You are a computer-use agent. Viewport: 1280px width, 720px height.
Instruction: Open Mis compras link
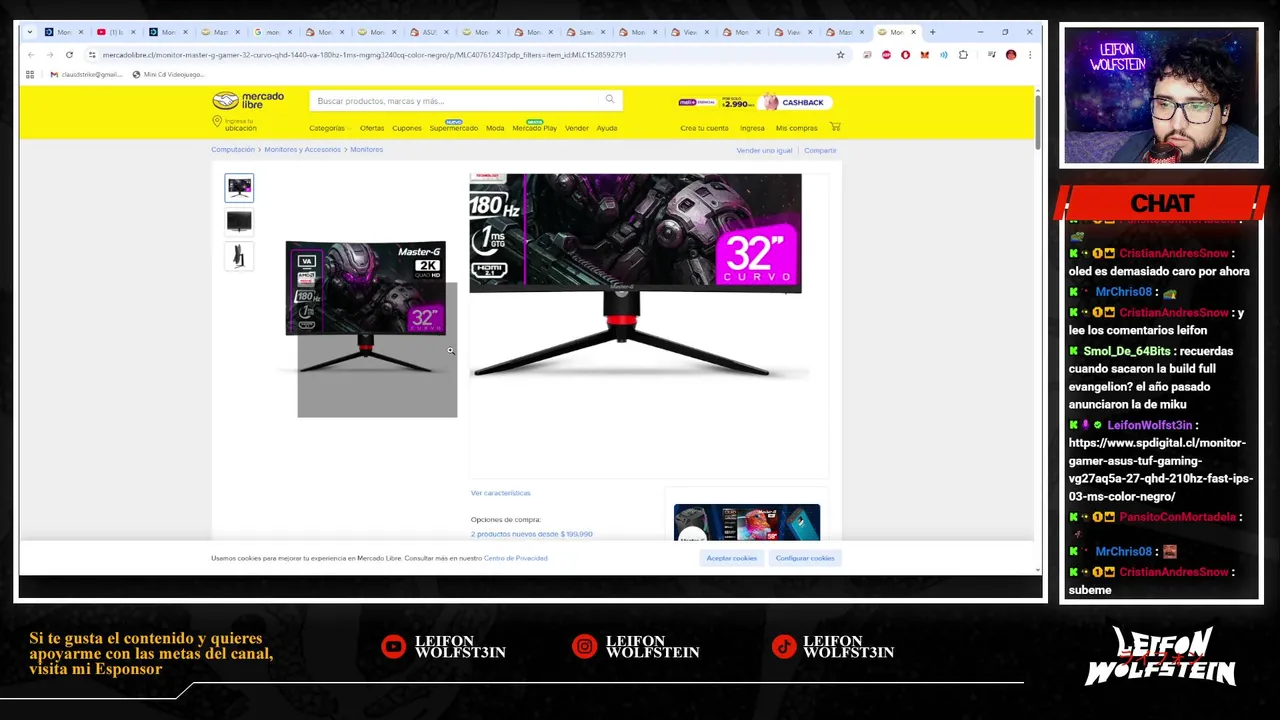(x=796, y=128)
